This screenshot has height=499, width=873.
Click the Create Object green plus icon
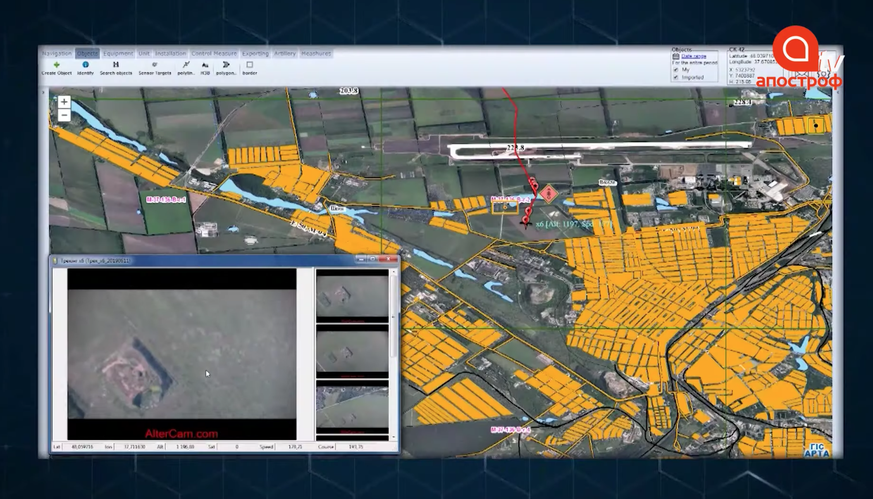click(x=56, y=65)
